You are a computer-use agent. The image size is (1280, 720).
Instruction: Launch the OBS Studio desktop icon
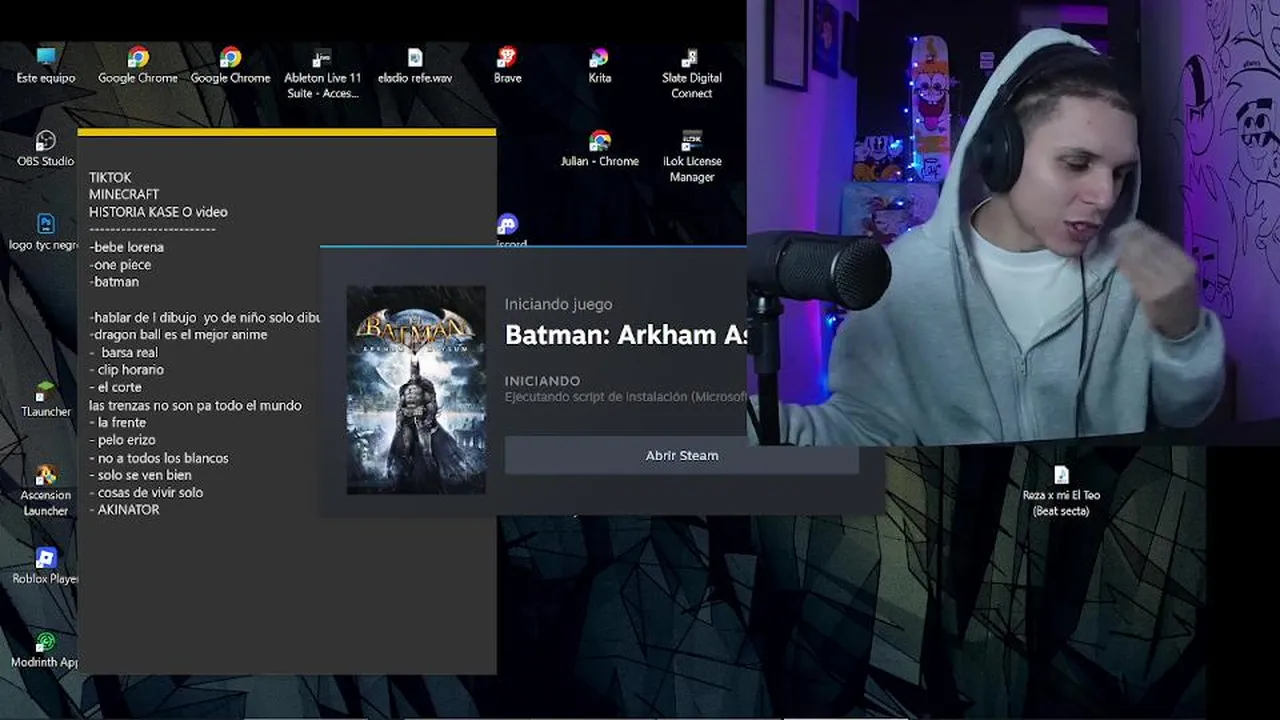(x=46, y=148)
